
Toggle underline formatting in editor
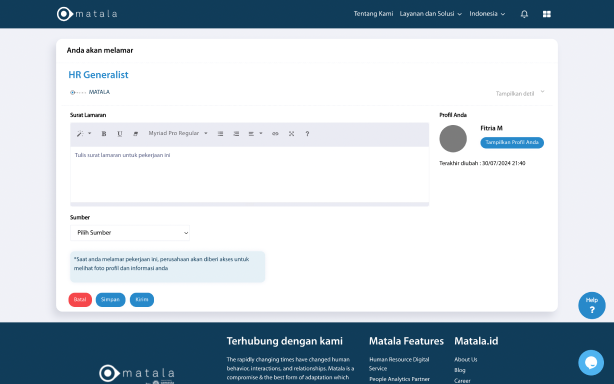(120, 133)
